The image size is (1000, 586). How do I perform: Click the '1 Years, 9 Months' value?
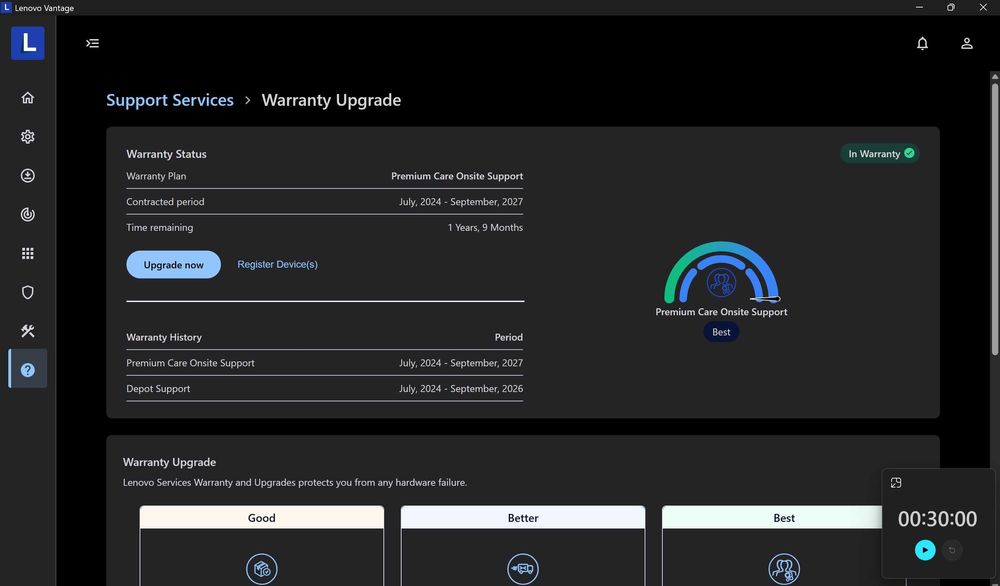(x=485, y=227)
